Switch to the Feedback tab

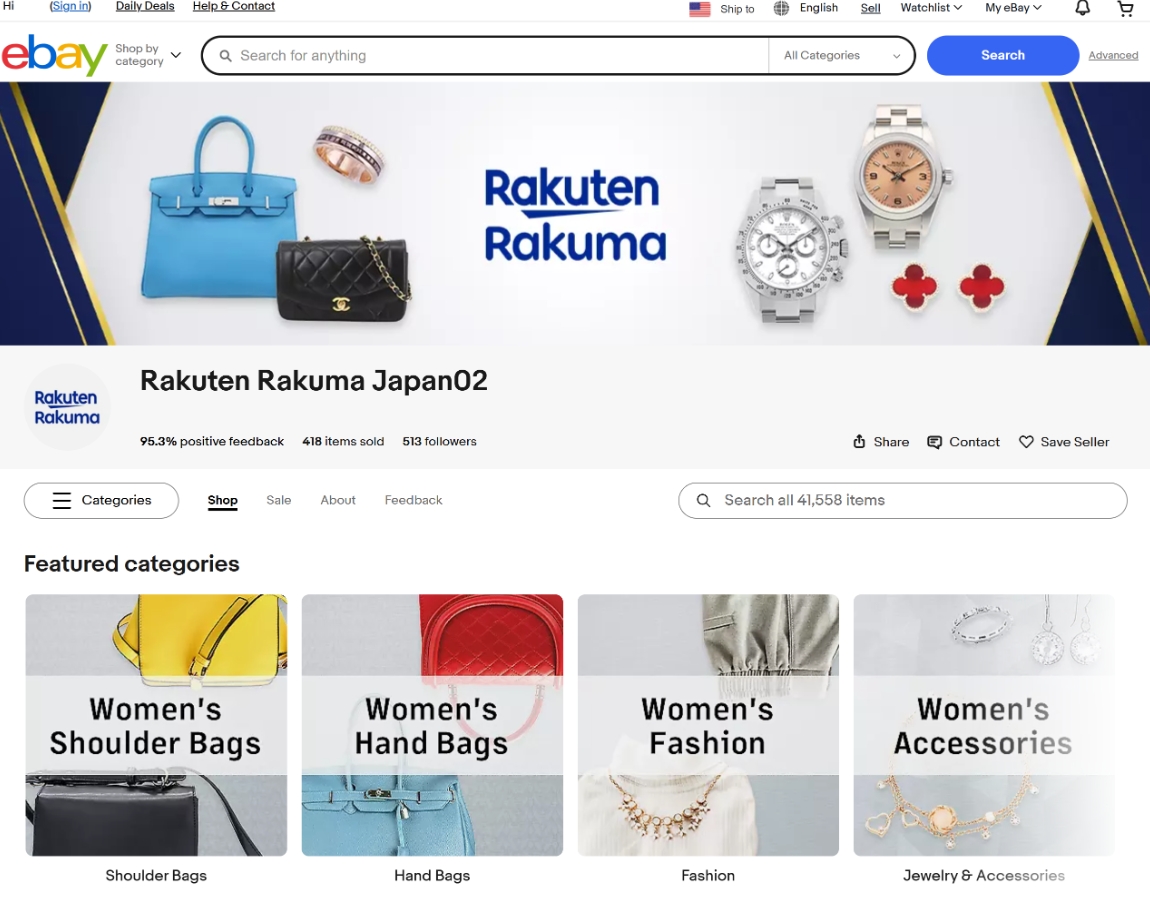(x=414, y=500)
